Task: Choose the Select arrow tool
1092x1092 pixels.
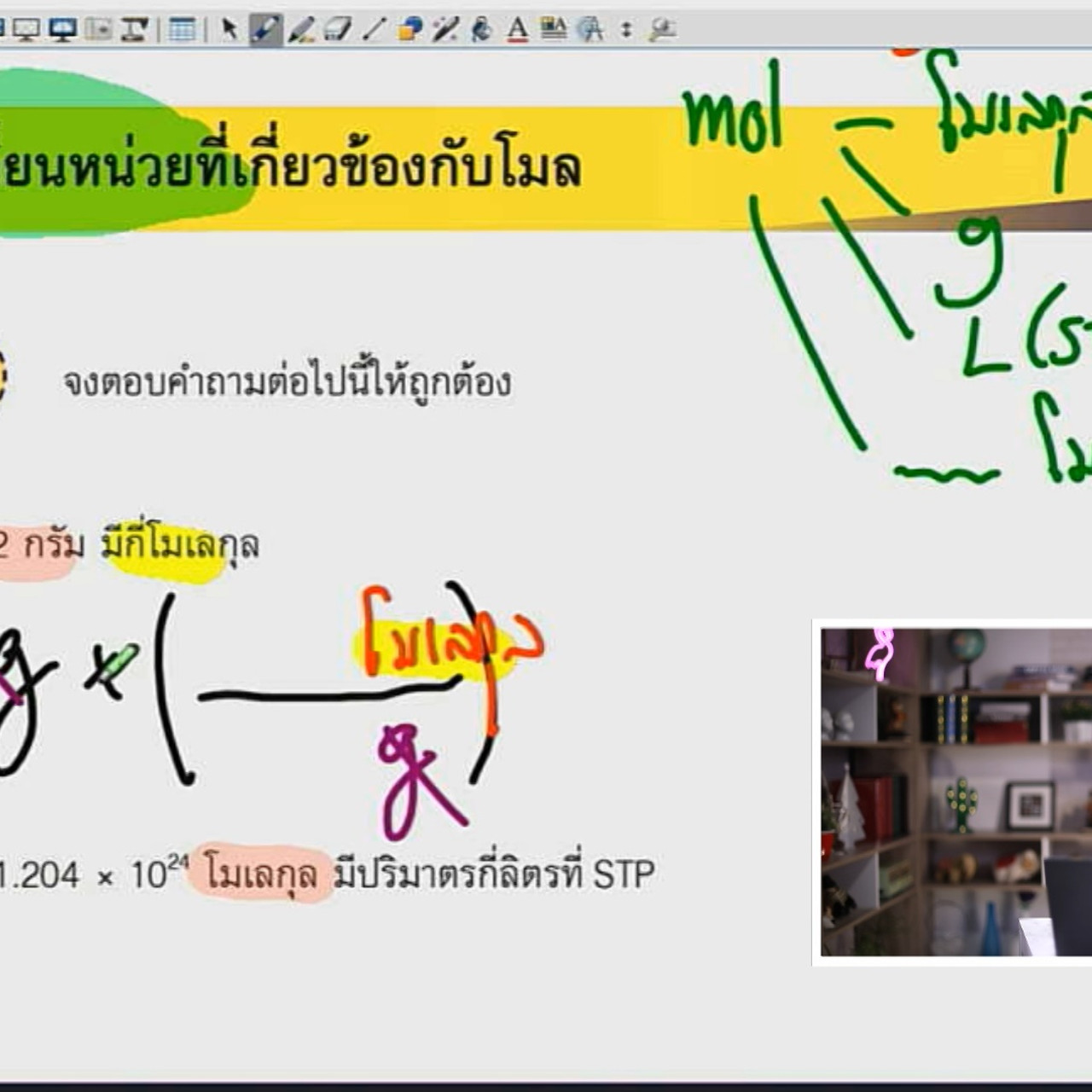Action: tap(229, 30)
